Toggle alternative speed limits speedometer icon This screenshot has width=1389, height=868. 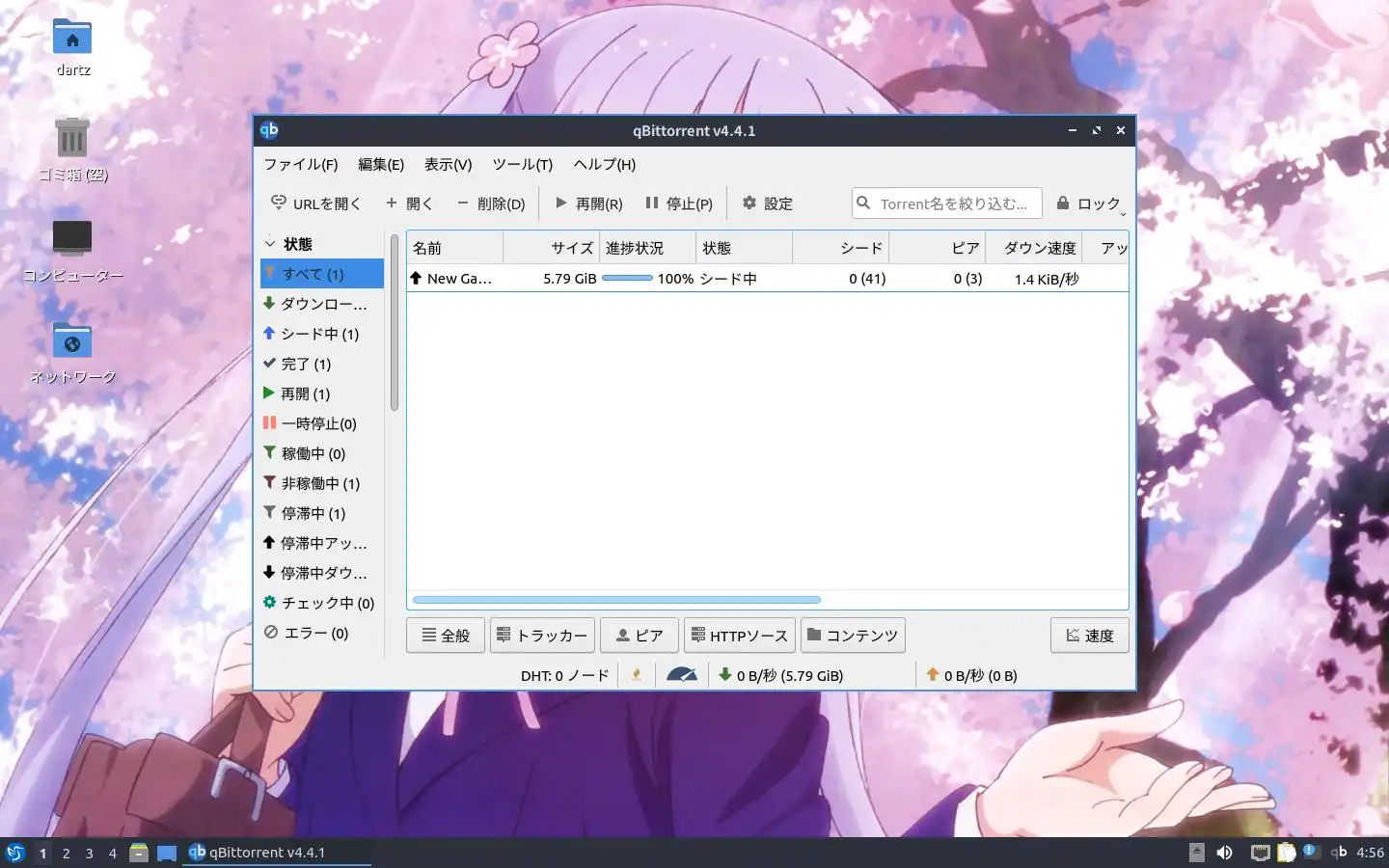[x=682, y=675]
